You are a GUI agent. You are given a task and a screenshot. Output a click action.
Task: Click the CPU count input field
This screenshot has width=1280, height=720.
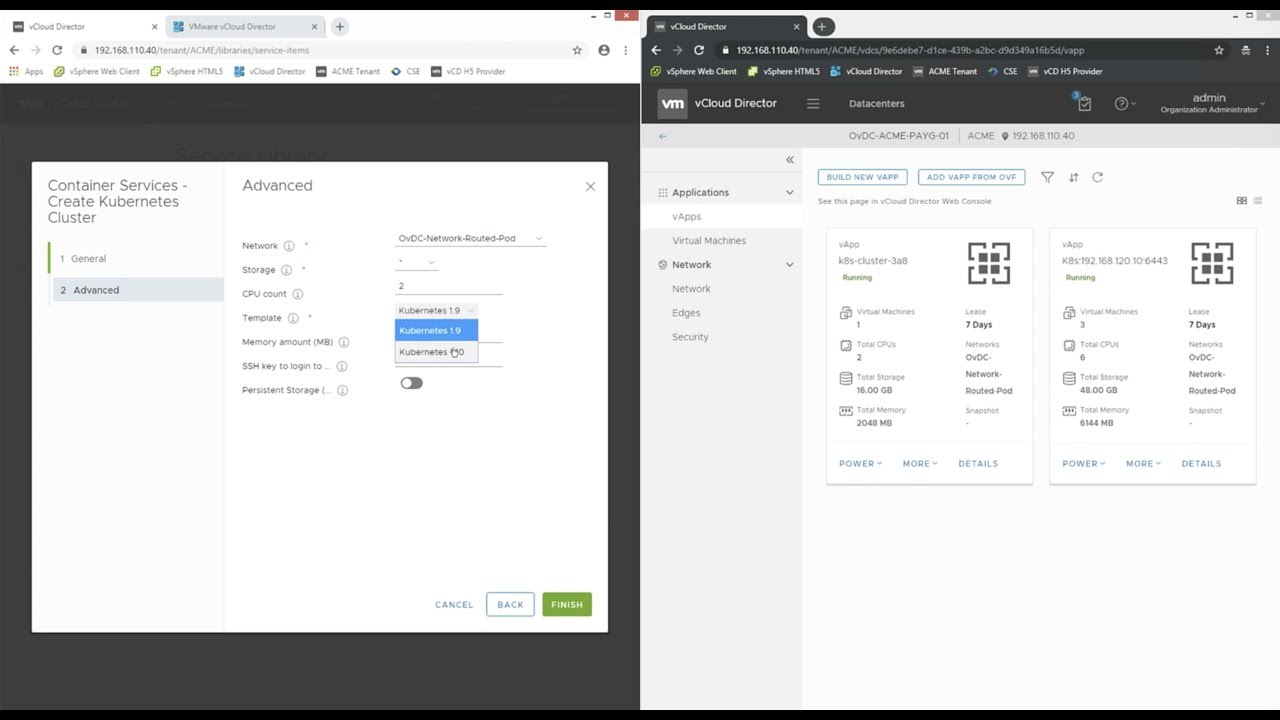click(448, 286)
